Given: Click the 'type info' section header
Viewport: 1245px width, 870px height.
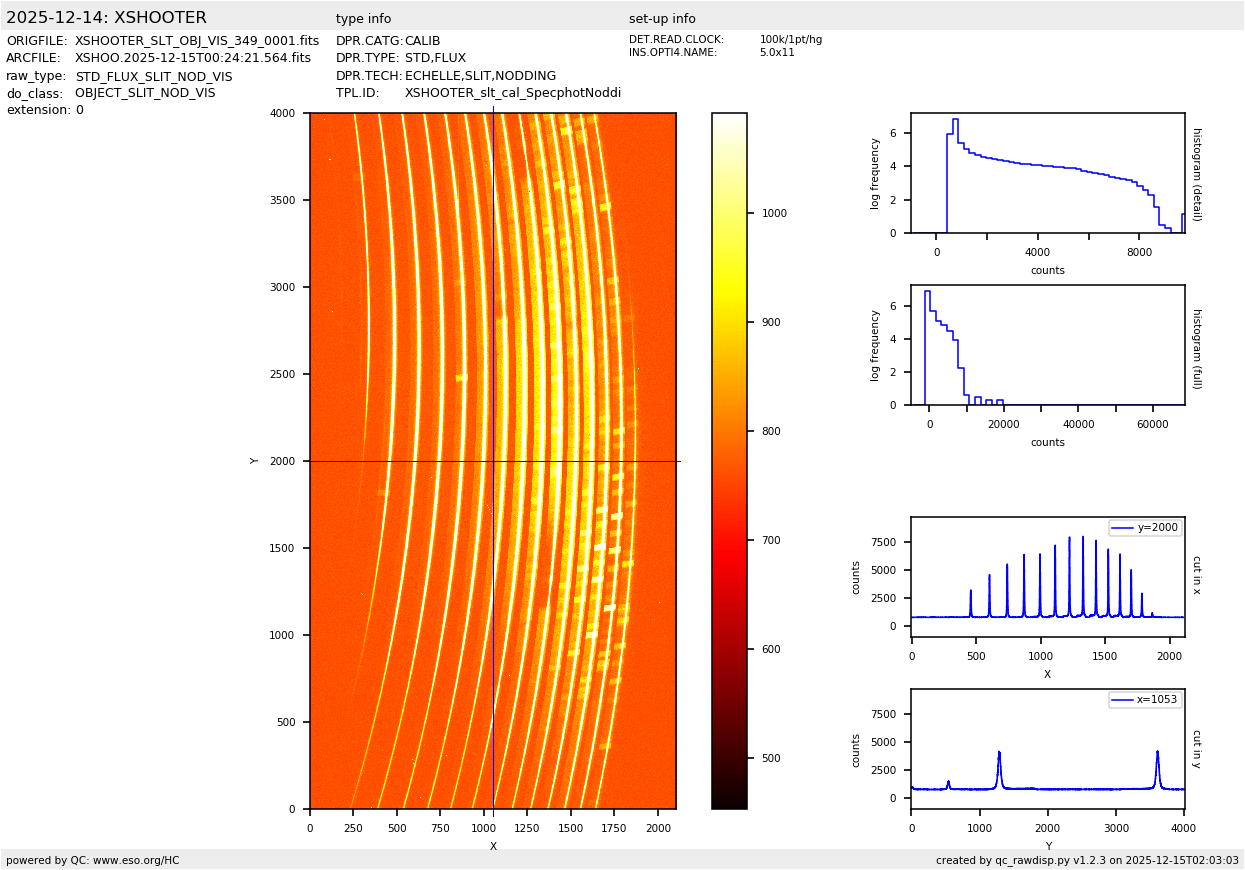Looking at the screenshot, I should click(363, 19).
